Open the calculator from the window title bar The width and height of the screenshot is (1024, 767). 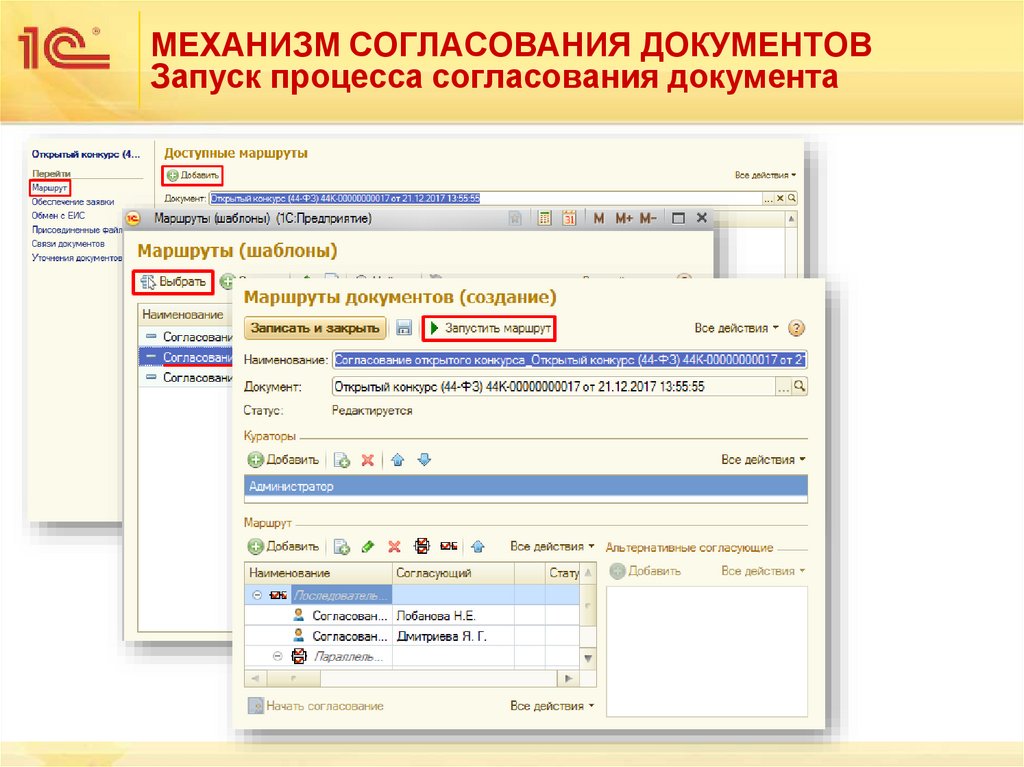pos(545,218)
